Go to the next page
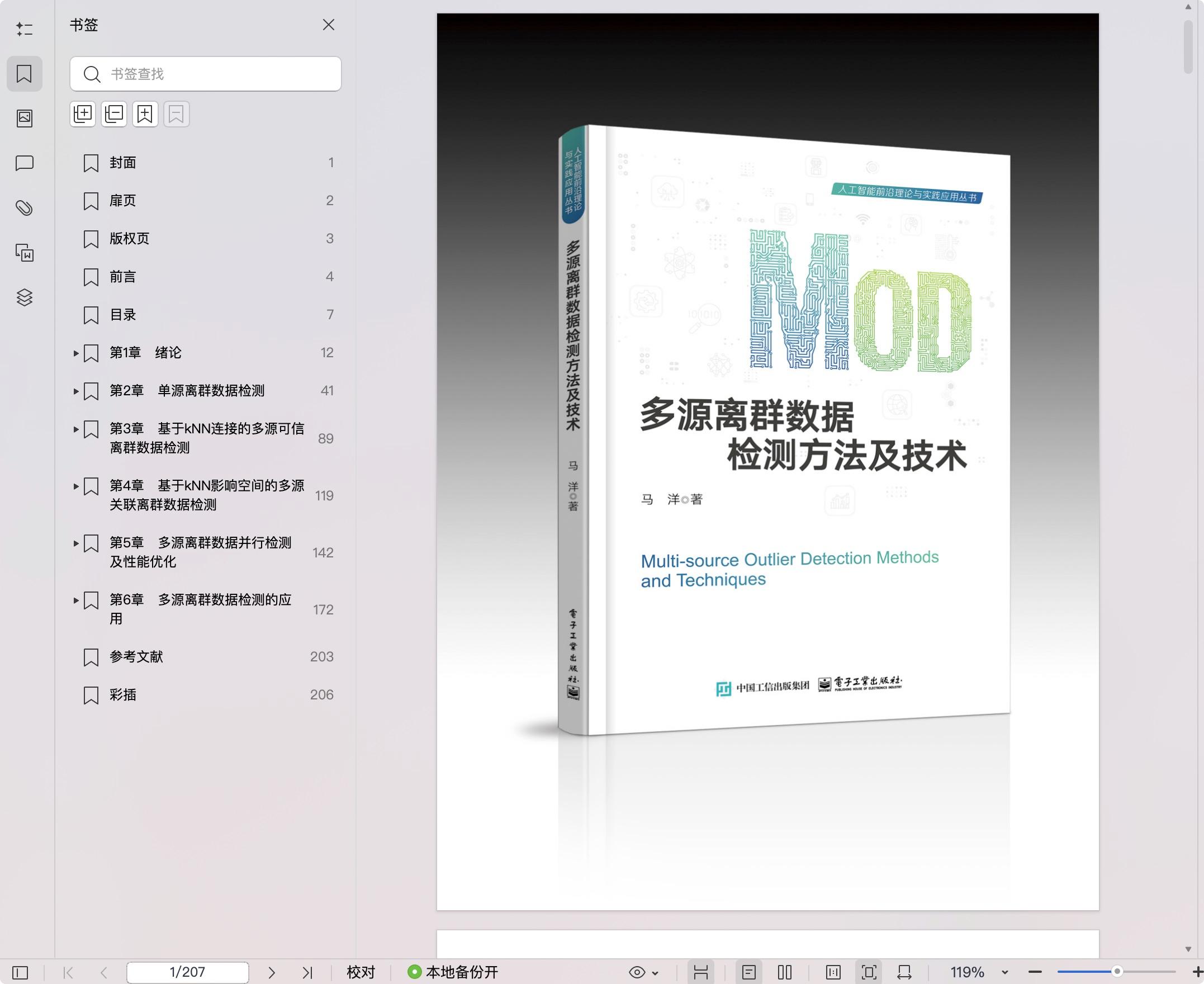 point(272,973)
